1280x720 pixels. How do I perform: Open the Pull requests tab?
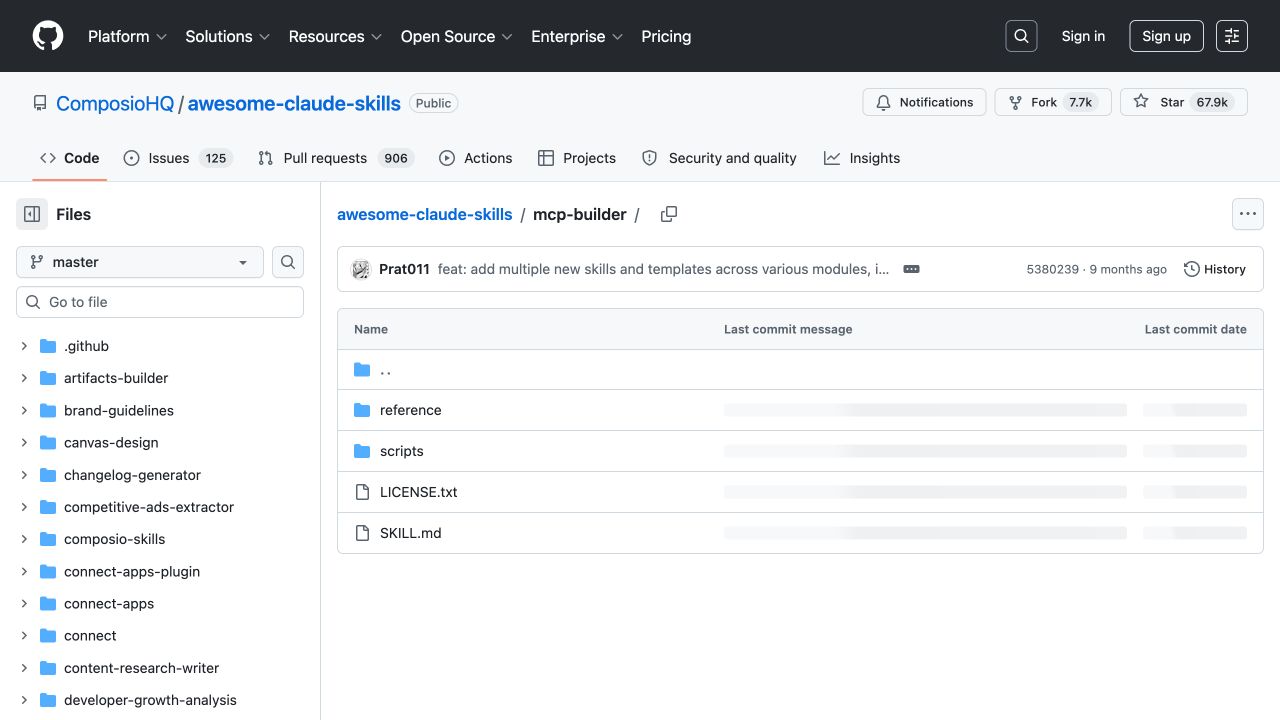[335, 158]
